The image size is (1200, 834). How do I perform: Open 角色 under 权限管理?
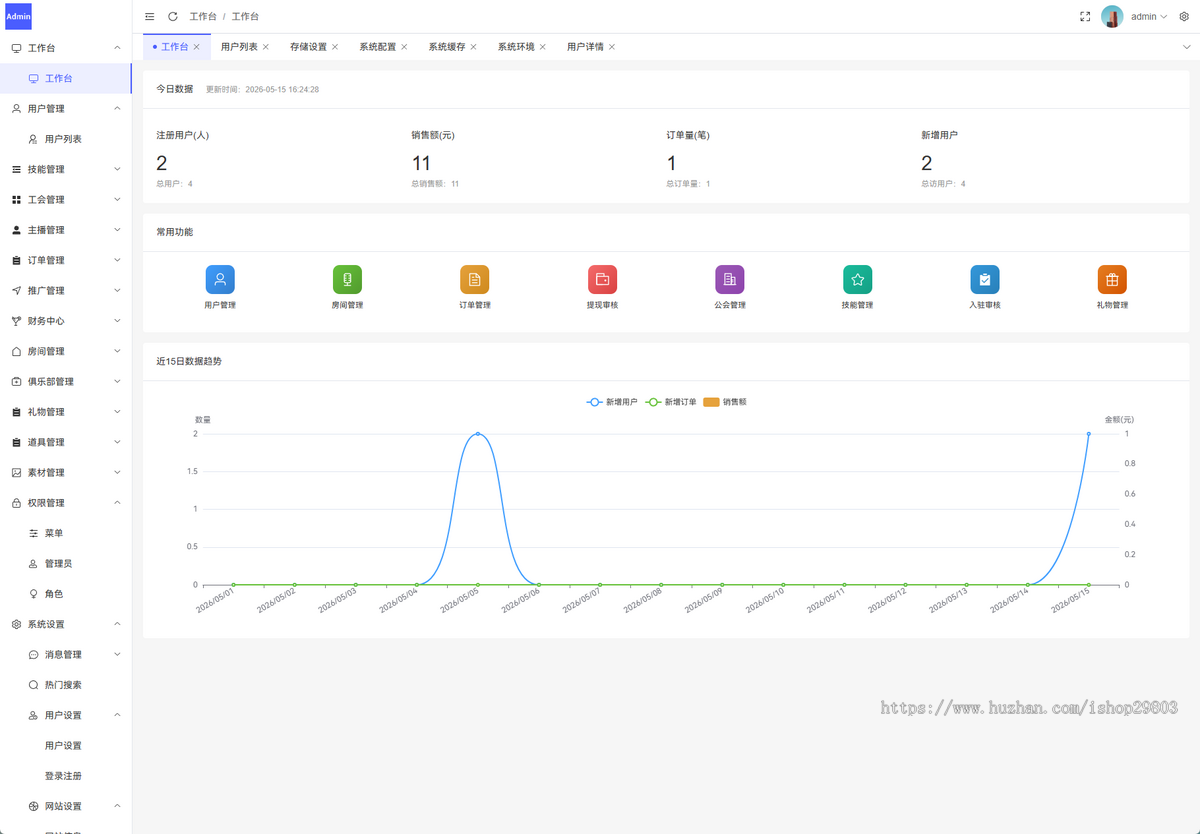(x=66, y=594)
